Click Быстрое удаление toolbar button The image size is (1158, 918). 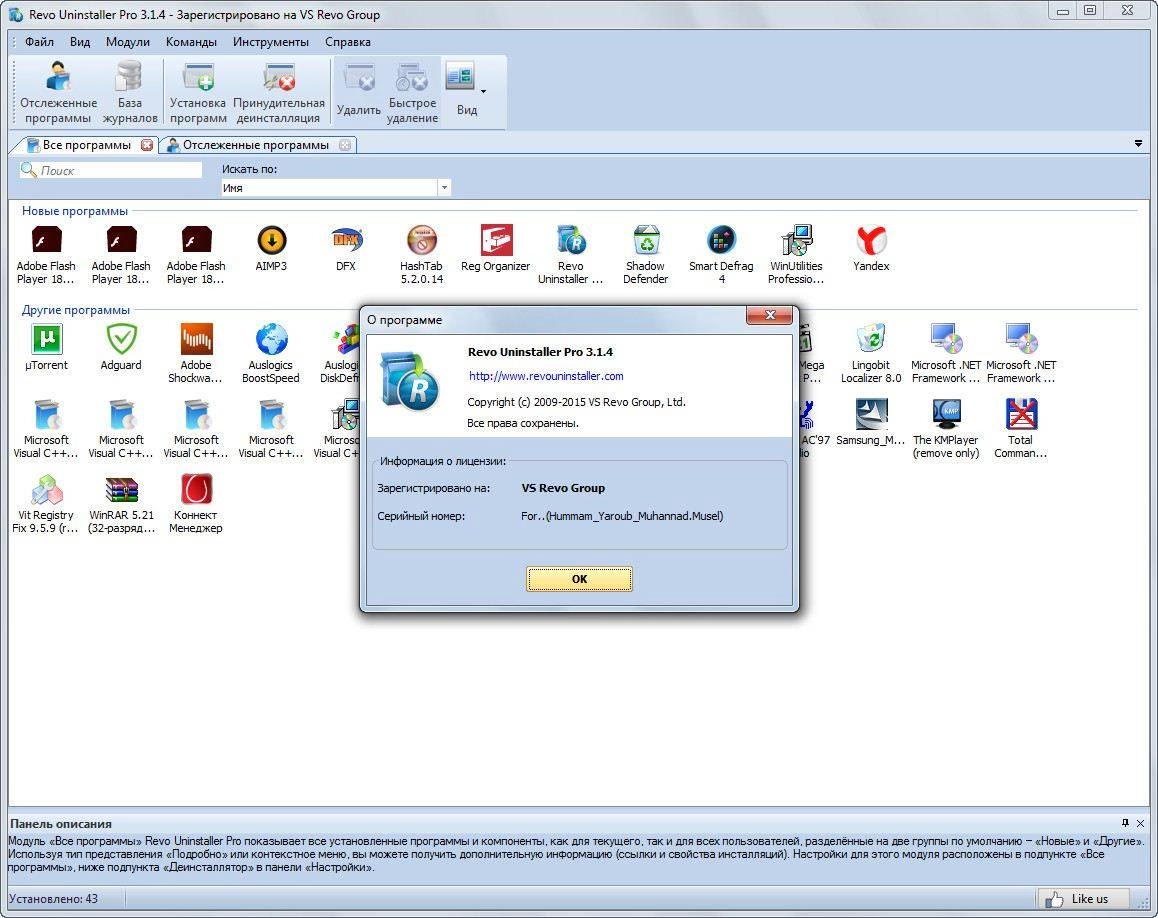coord(412,93)
